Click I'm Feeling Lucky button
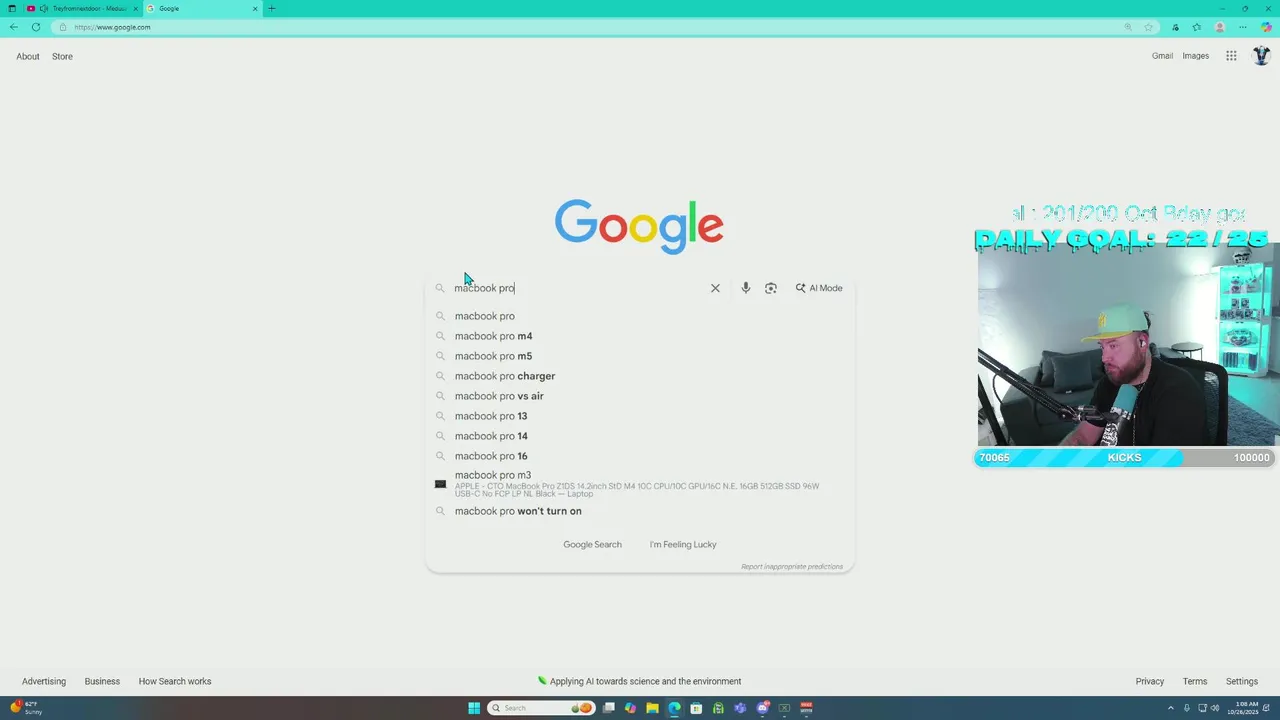The width and height of the screenshot is (1280, 720). click(683, 545)
